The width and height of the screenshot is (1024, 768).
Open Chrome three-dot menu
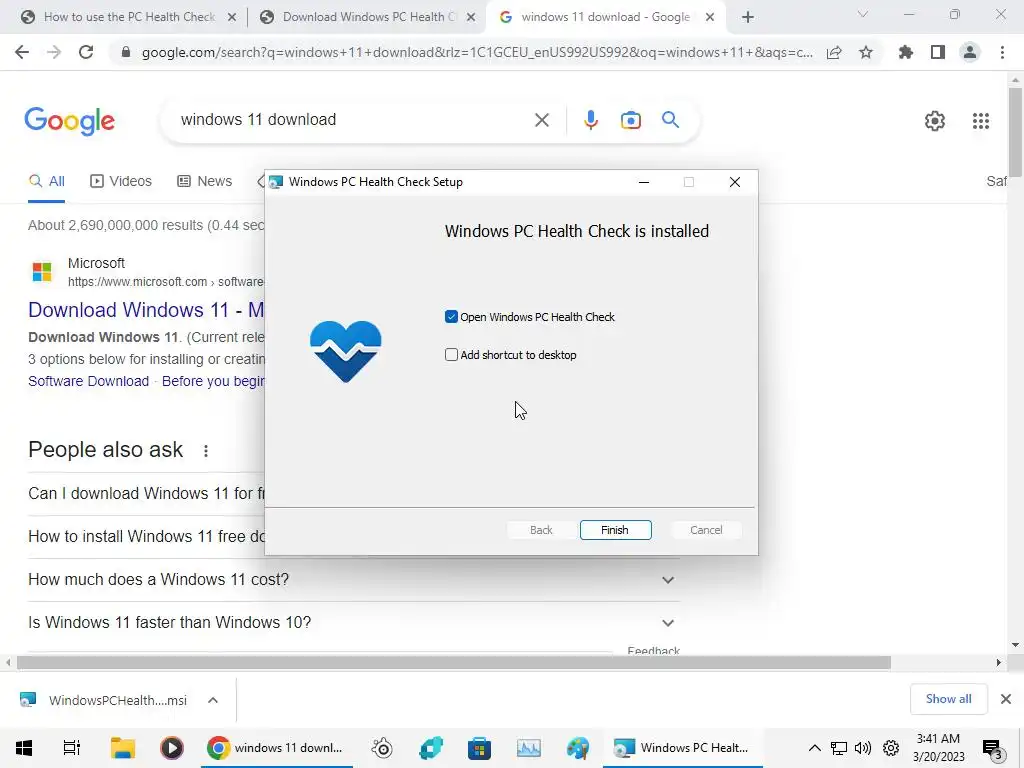1002,52
